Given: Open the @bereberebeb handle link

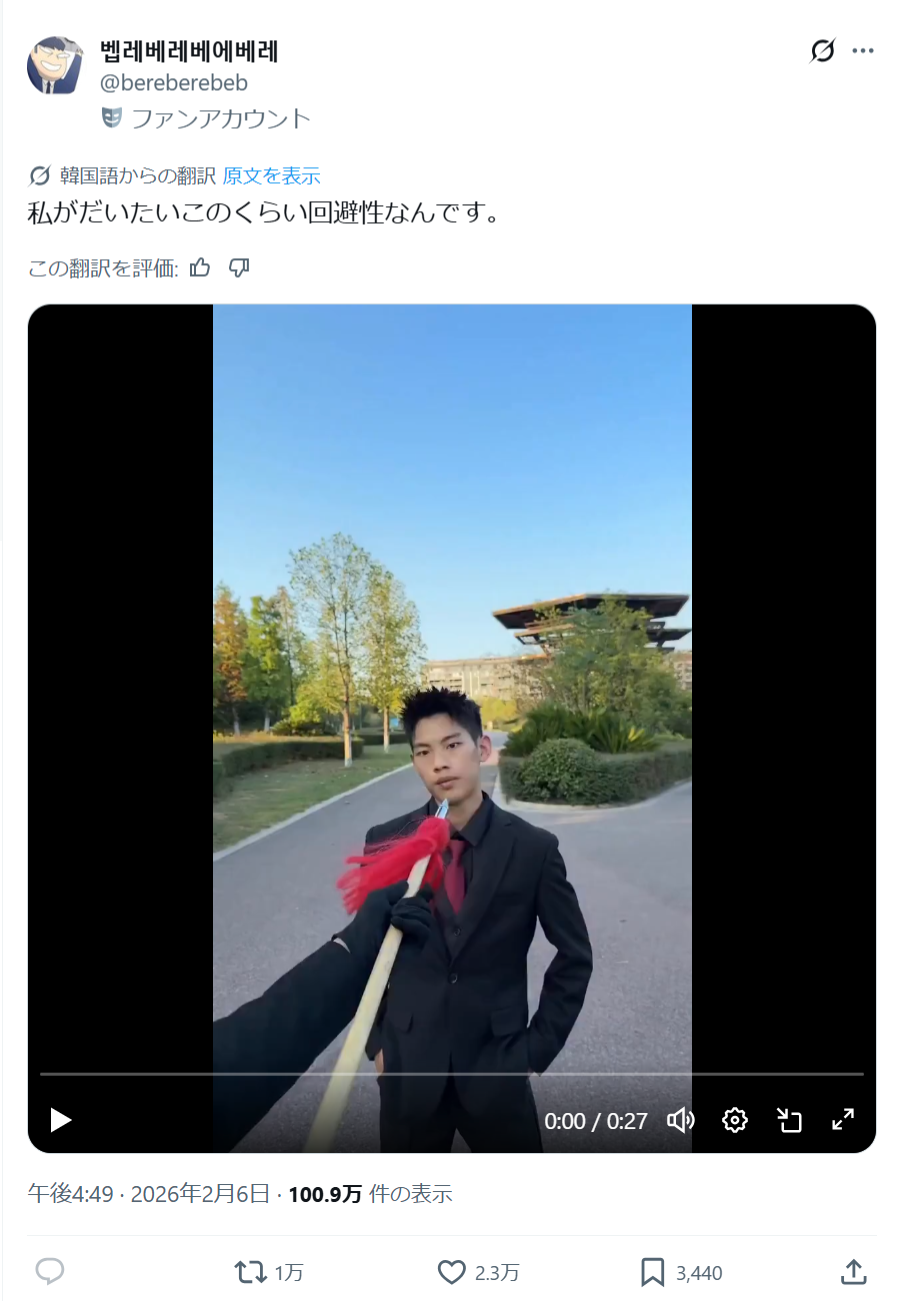Looking at the screenshot, I should (174, 83).
